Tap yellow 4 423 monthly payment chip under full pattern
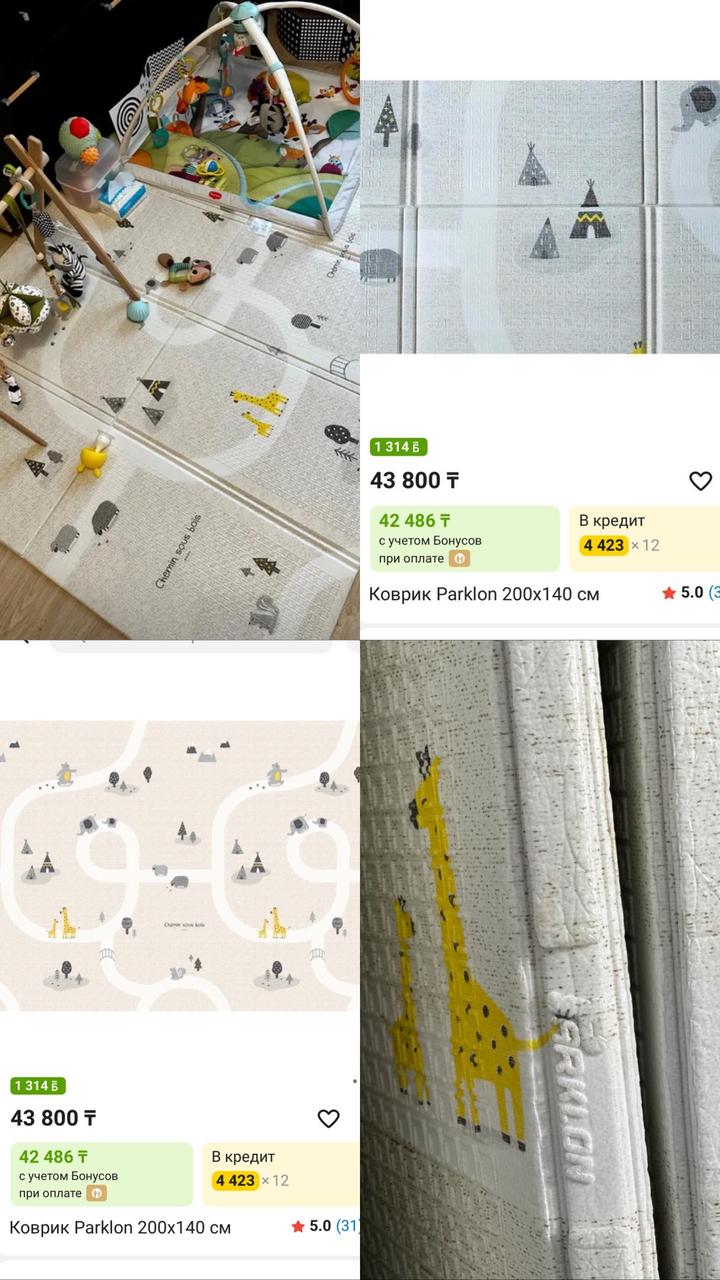 click(235, 1180)
